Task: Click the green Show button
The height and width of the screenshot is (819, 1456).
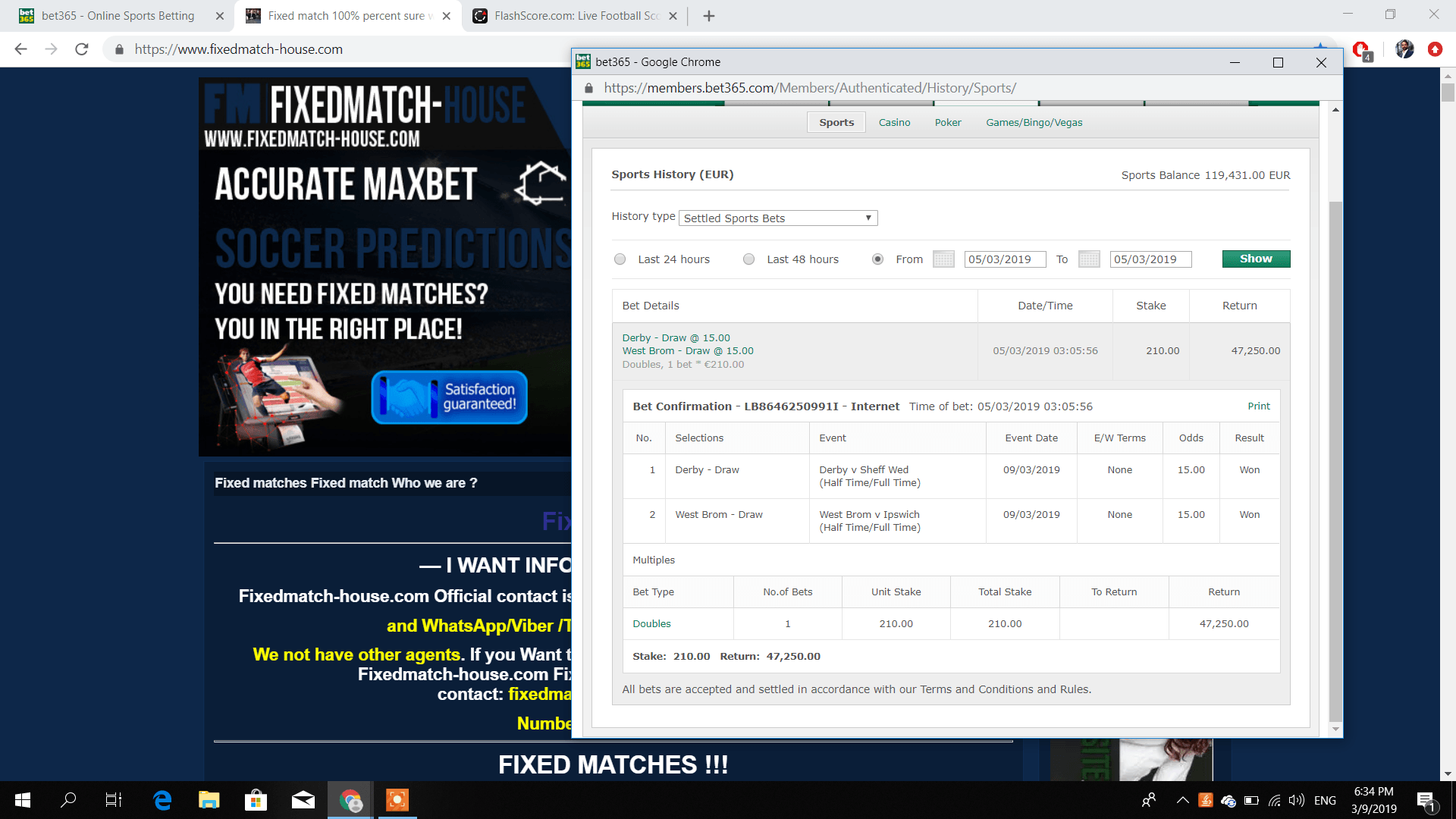Action: tap(1256, 259)
